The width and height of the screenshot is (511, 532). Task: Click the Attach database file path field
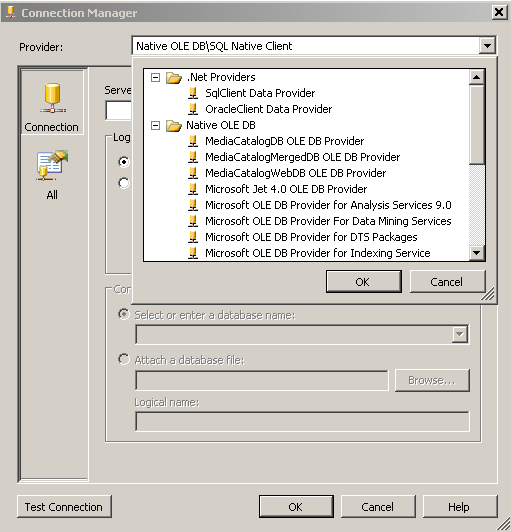tap(262, 380)
